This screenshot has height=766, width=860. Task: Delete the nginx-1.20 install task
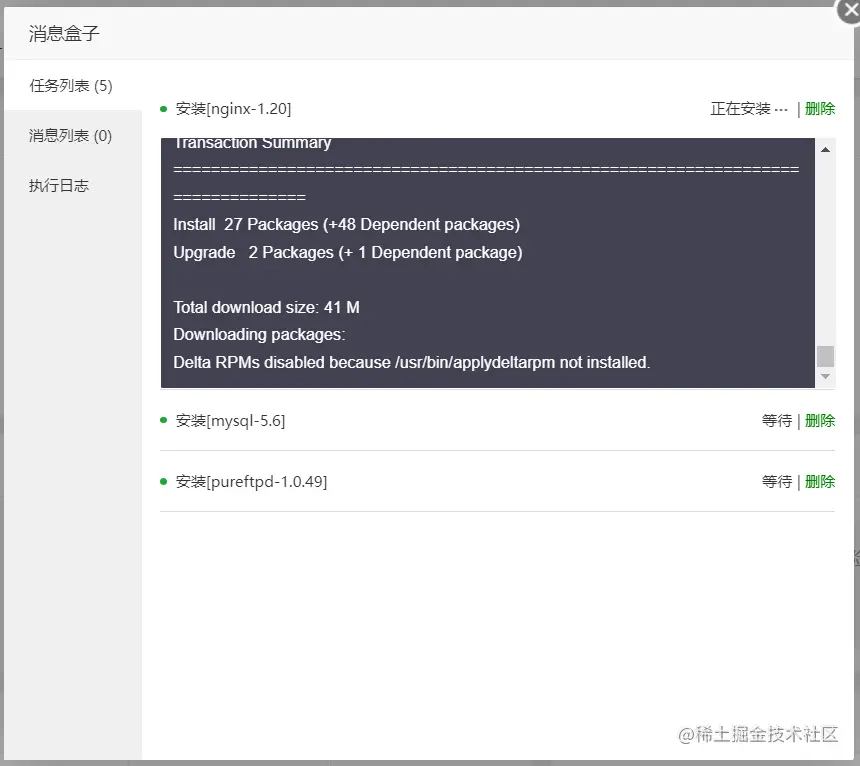[x=820, y=109]
